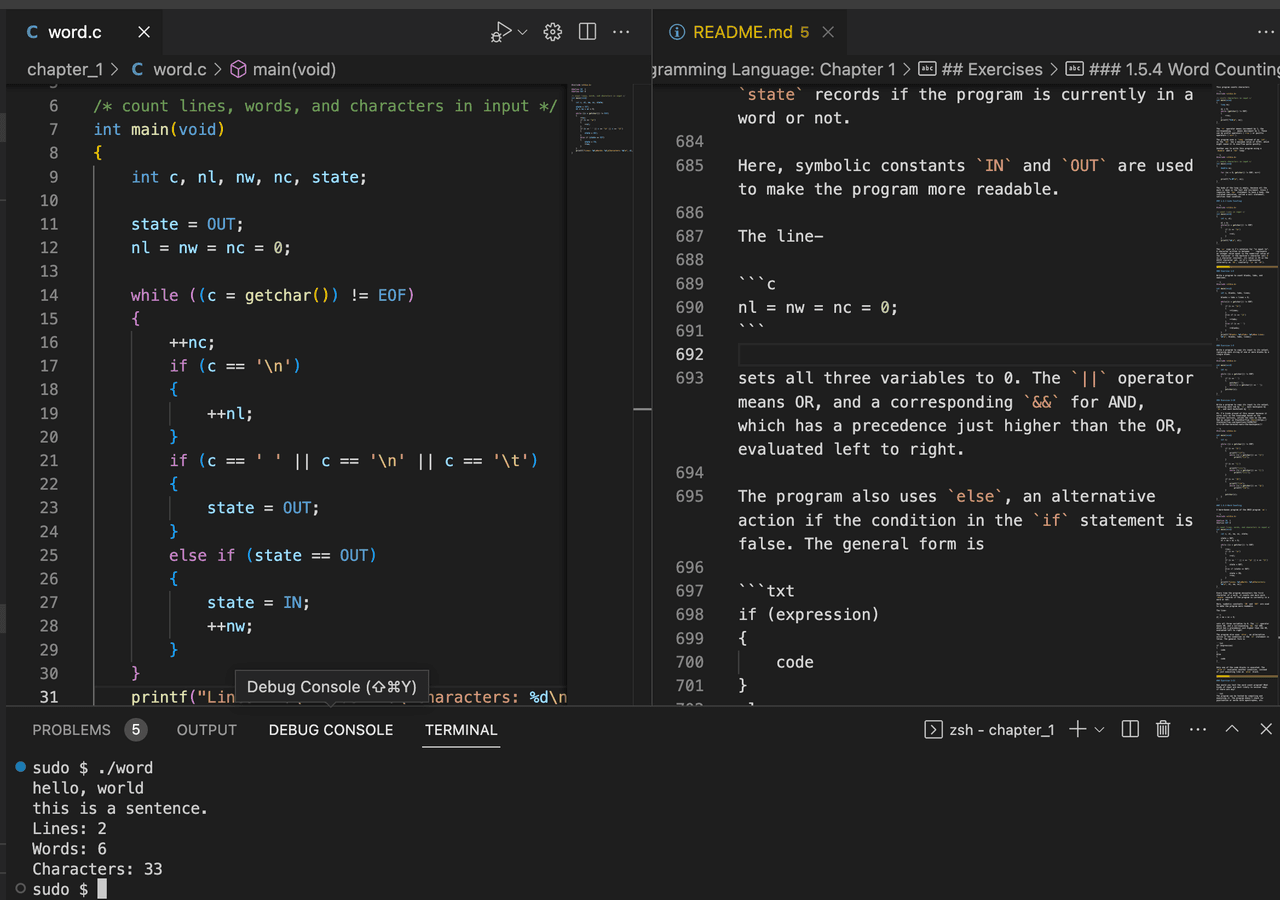
Task: Open More Actions for the word.c editor group
Action: click(x=621, y=32)
